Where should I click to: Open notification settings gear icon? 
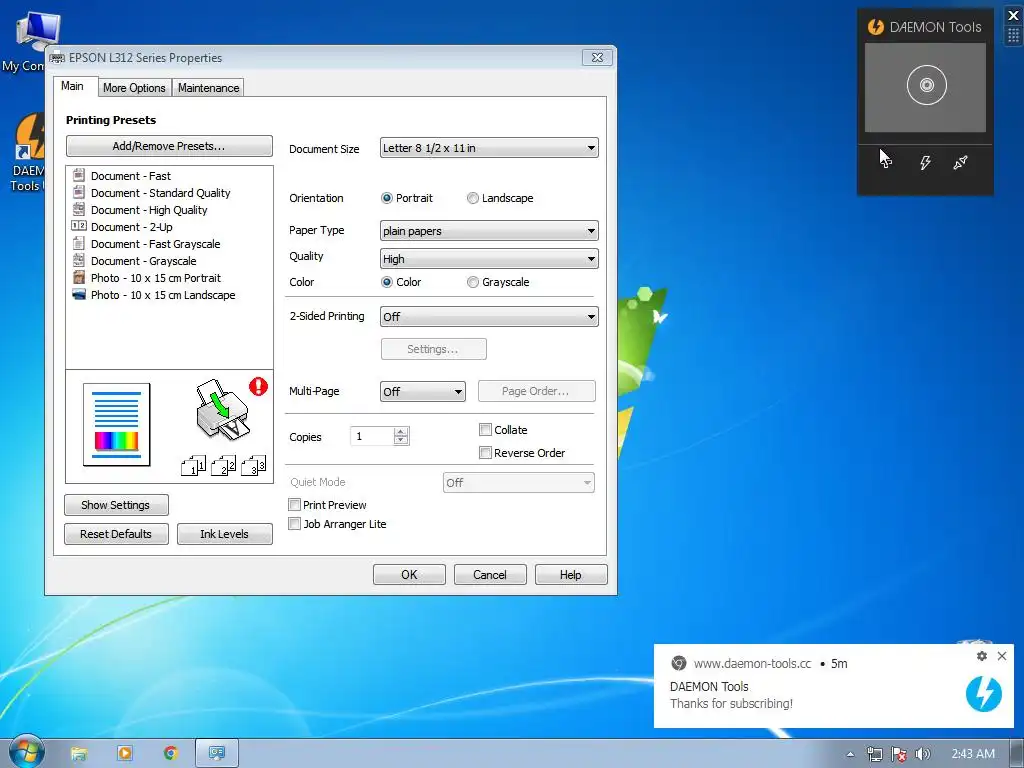tap(982, 656)
